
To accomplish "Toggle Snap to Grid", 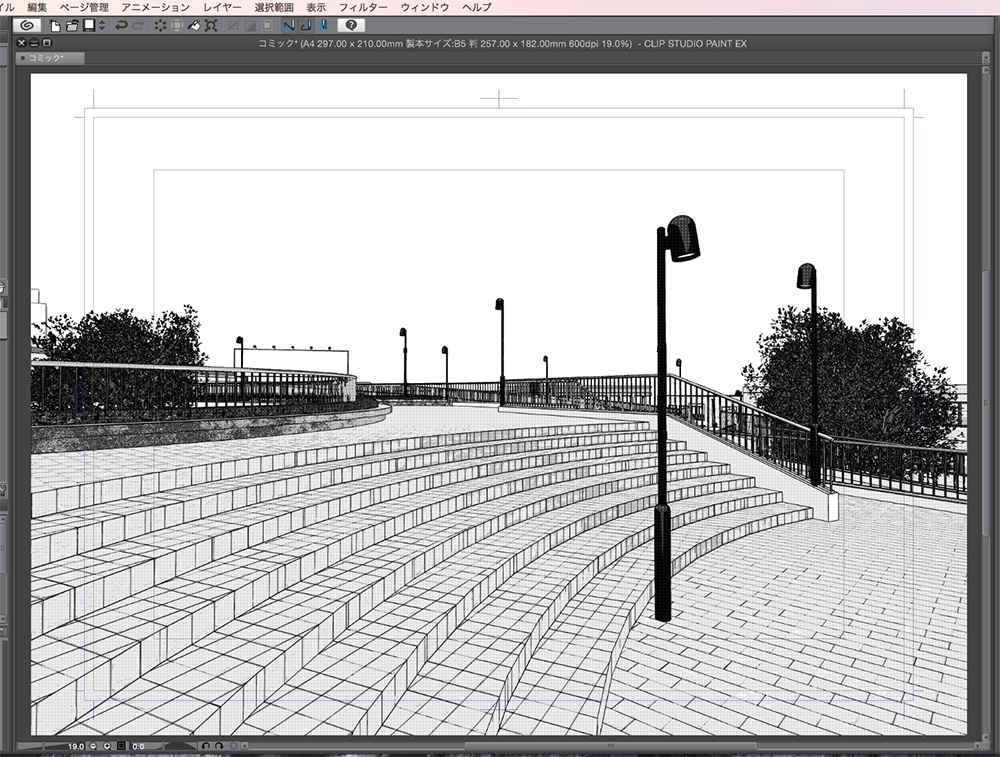I will click(323, 26).
